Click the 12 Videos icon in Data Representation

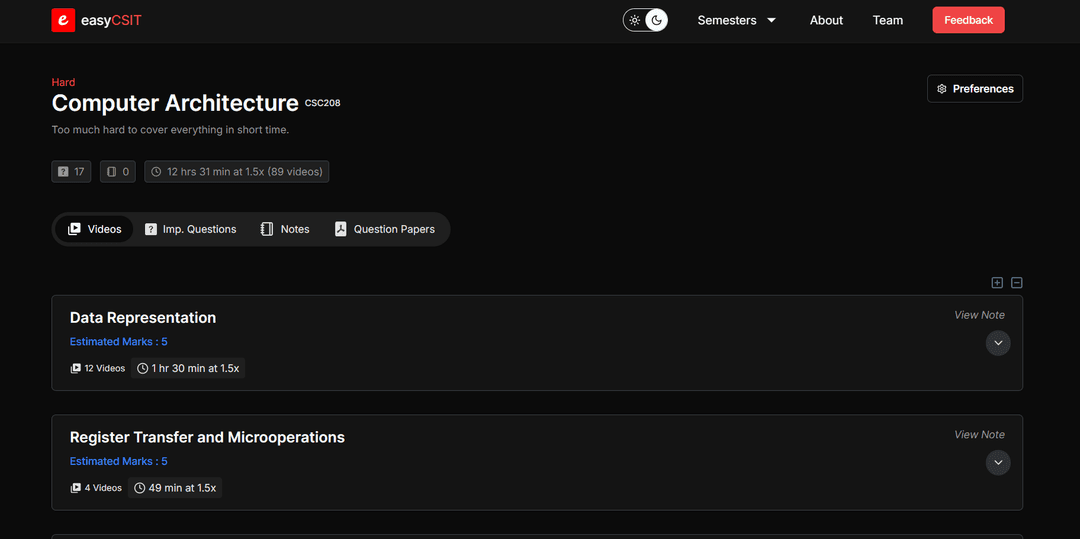(76, 368)
